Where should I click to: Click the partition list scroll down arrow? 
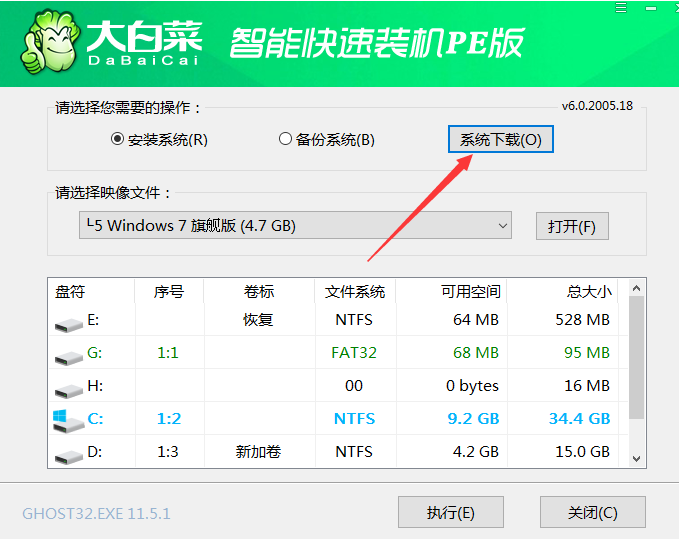[x=637, y=459]
